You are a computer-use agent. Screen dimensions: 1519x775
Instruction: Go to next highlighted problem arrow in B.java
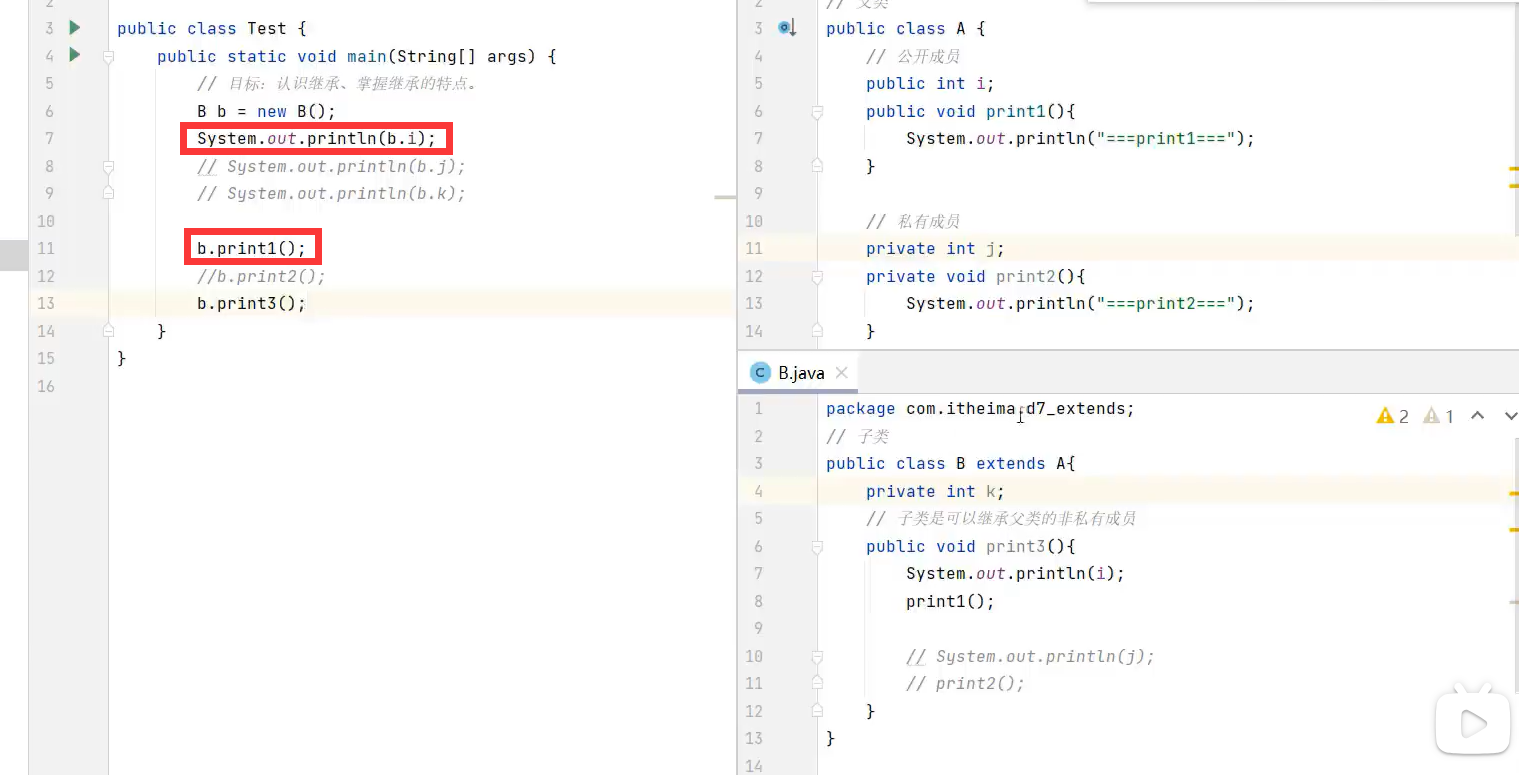coord(1510,416)
